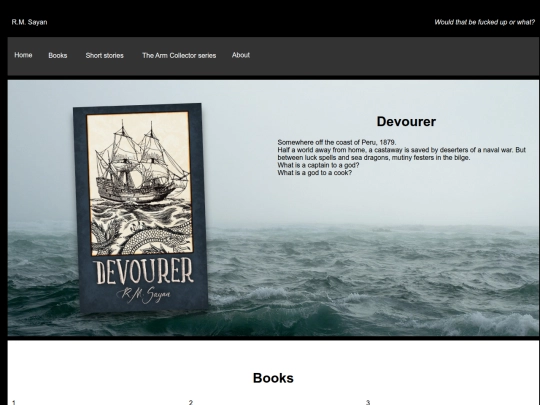Click the R.M. Sayan site title
Image resolution: width=540 pixels, height=405 pixels.
(x=29, y=22)
